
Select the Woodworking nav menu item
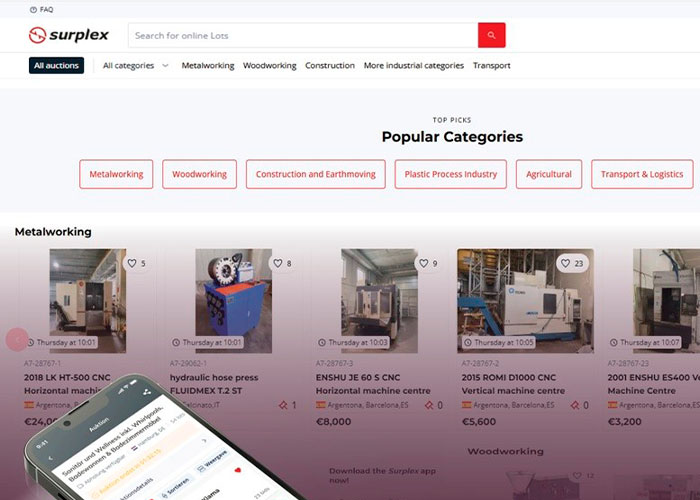(x=270, y=66)
